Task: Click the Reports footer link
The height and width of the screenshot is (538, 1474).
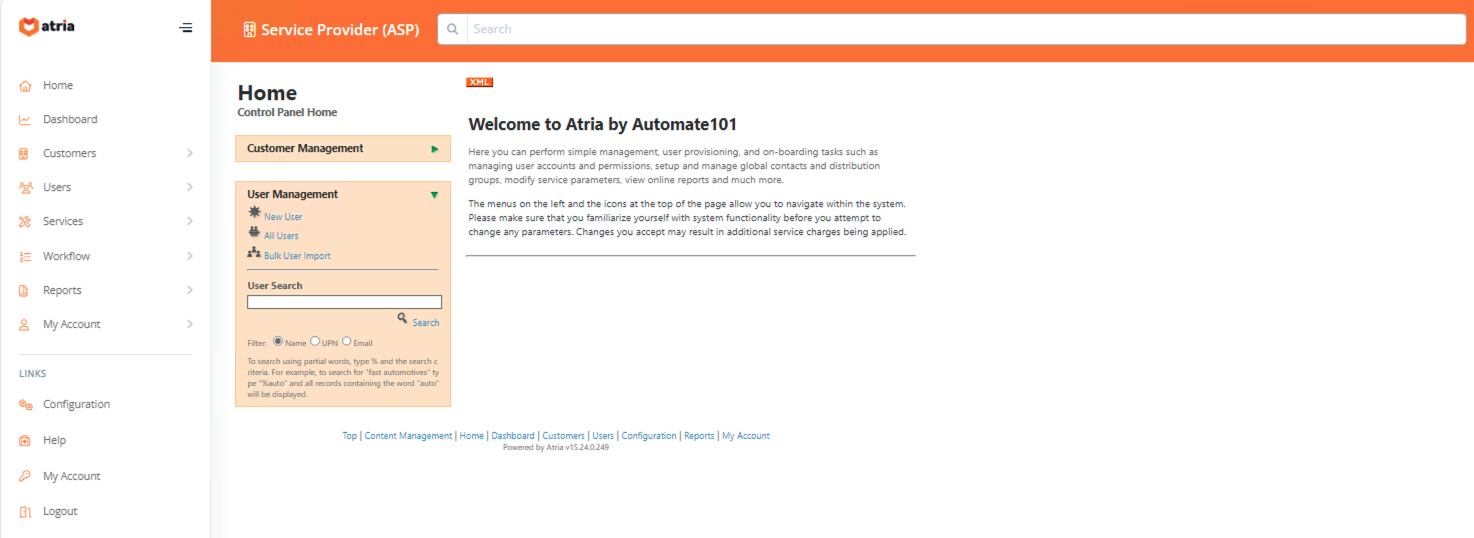Action: click(699, 436)
